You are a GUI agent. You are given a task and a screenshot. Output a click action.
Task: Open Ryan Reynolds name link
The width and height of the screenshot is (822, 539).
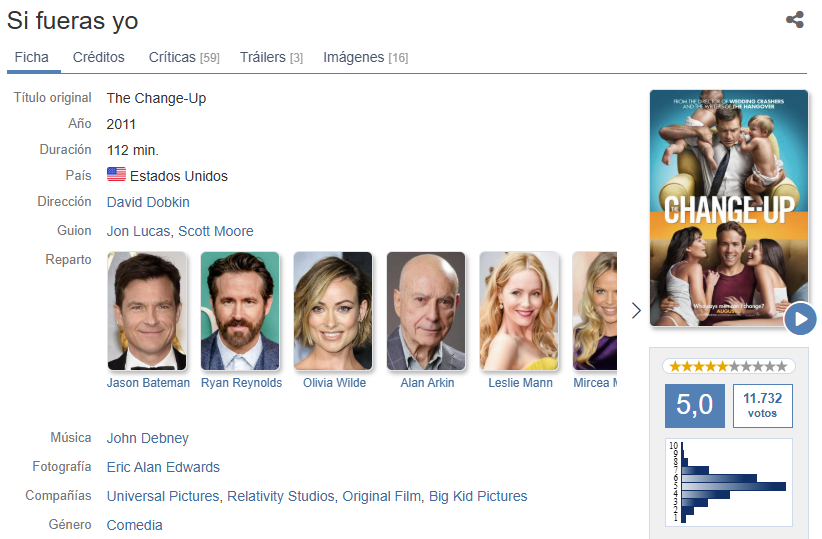(242, 383)
